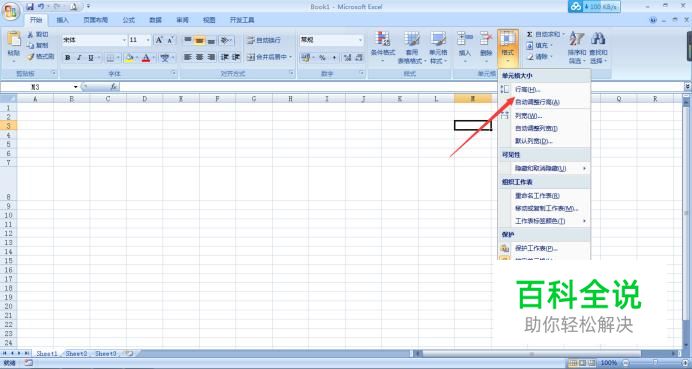
Task: Increase the indent
Action: pos(236,57)
